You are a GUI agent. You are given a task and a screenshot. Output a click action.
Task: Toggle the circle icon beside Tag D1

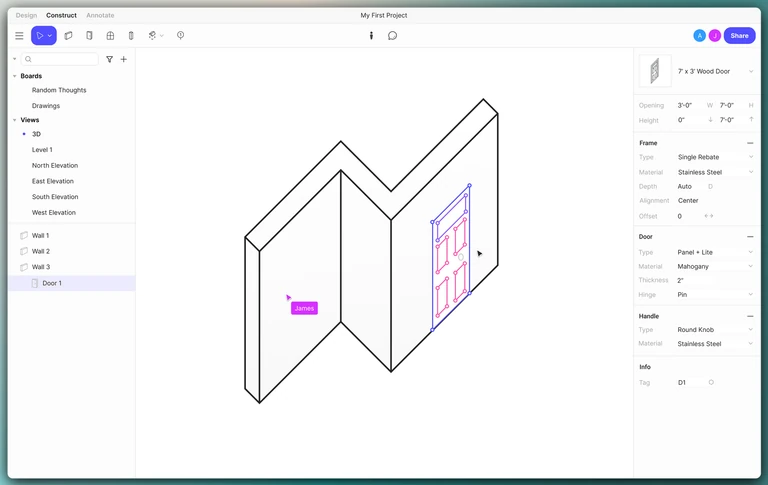coord(711,382)
